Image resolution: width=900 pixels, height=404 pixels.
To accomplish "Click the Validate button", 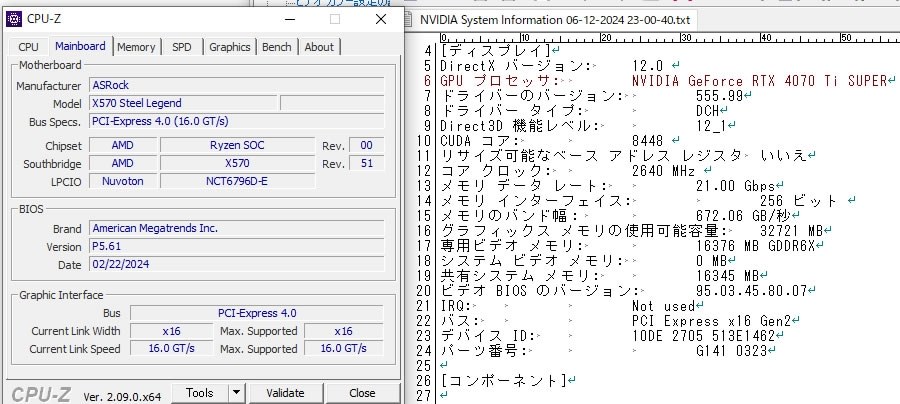I will [x=285, y=393].
